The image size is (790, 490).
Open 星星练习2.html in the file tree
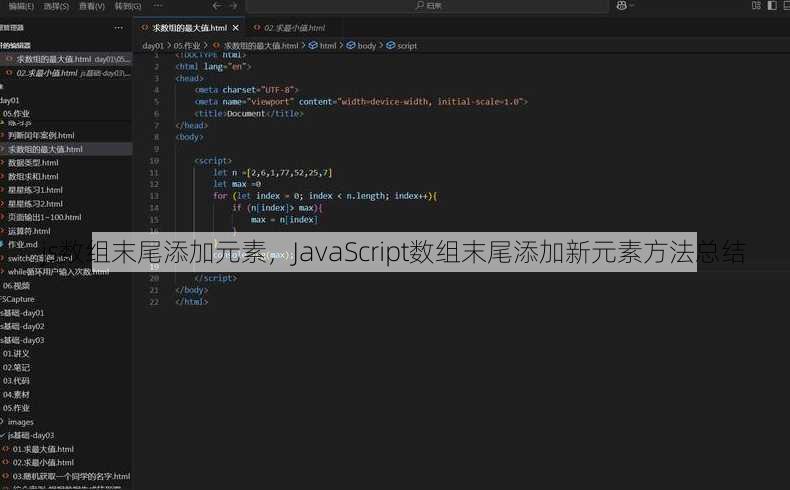click(35, 203)
